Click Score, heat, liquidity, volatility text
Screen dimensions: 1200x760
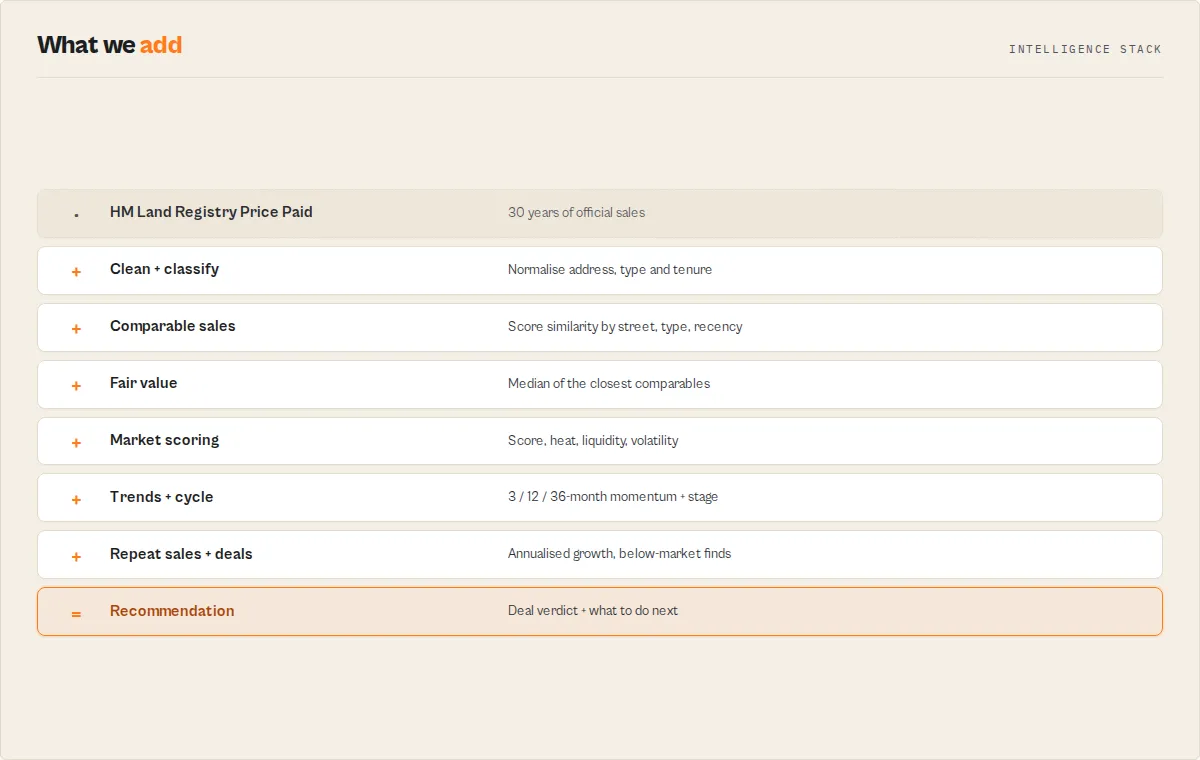click(x=593, y=440)
